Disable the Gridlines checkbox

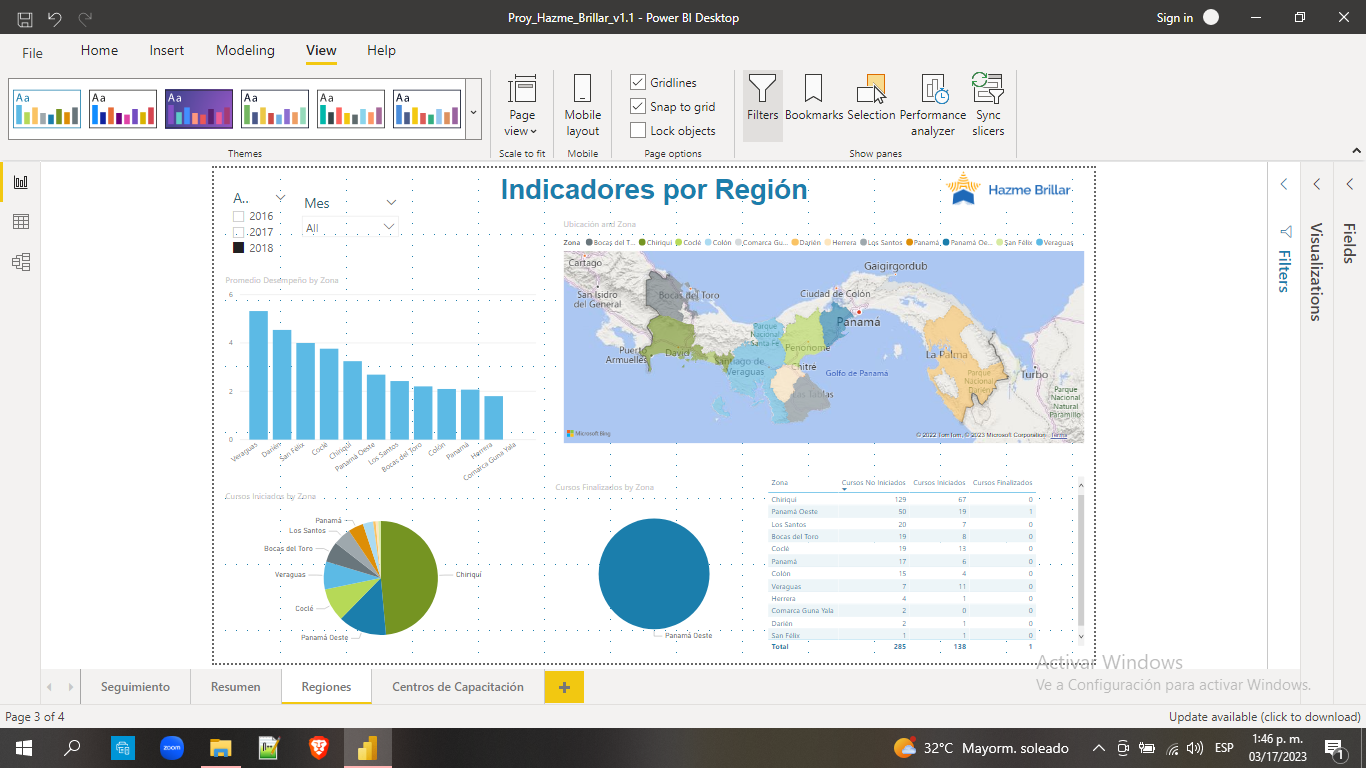(638, 83)
